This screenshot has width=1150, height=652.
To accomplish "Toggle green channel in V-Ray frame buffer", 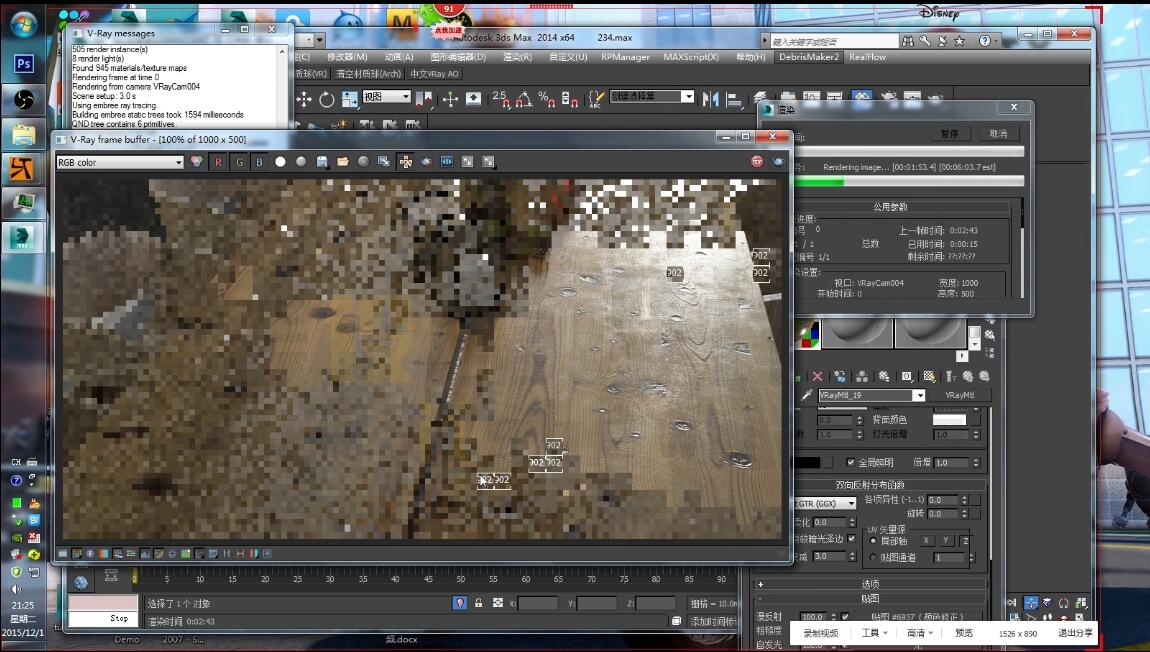I will point(239,162).
